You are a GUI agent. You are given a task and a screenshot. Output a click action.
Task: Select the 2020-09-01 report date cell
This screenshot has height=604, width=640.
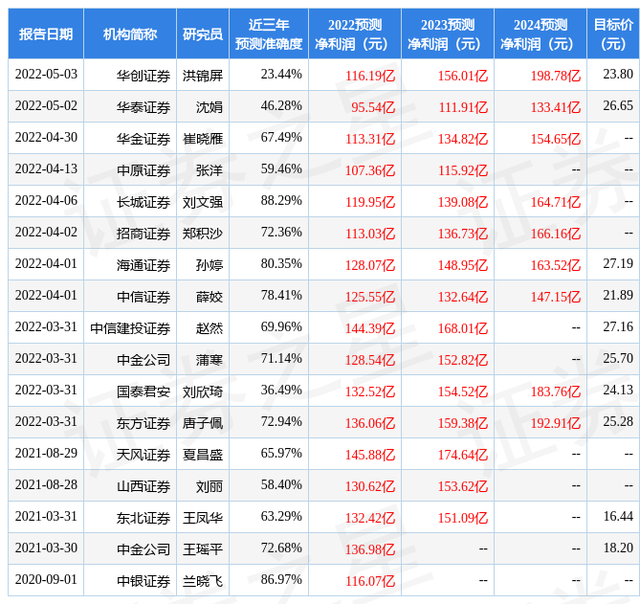pos(46,580)
